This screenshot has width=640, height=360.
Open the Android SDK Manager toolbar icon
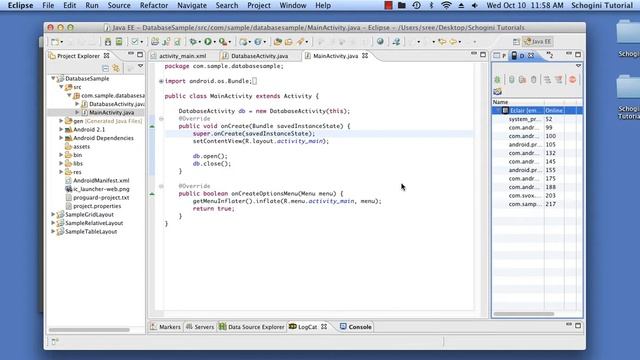pyautogui.click(x=108, y=42)
